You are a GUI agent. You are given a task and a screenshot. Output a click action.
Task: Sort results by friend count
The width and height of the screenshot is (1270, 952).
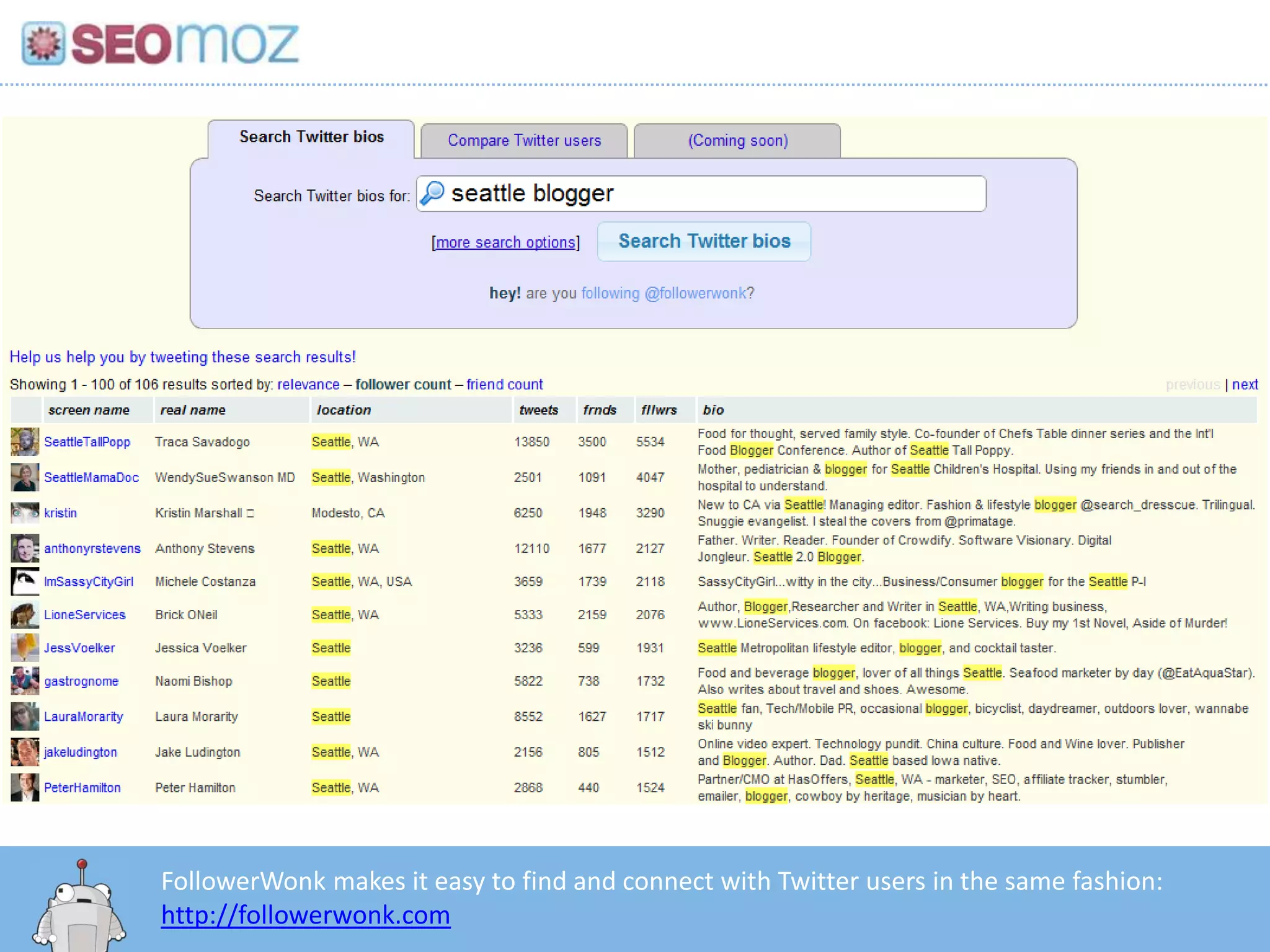click(505, 384)
